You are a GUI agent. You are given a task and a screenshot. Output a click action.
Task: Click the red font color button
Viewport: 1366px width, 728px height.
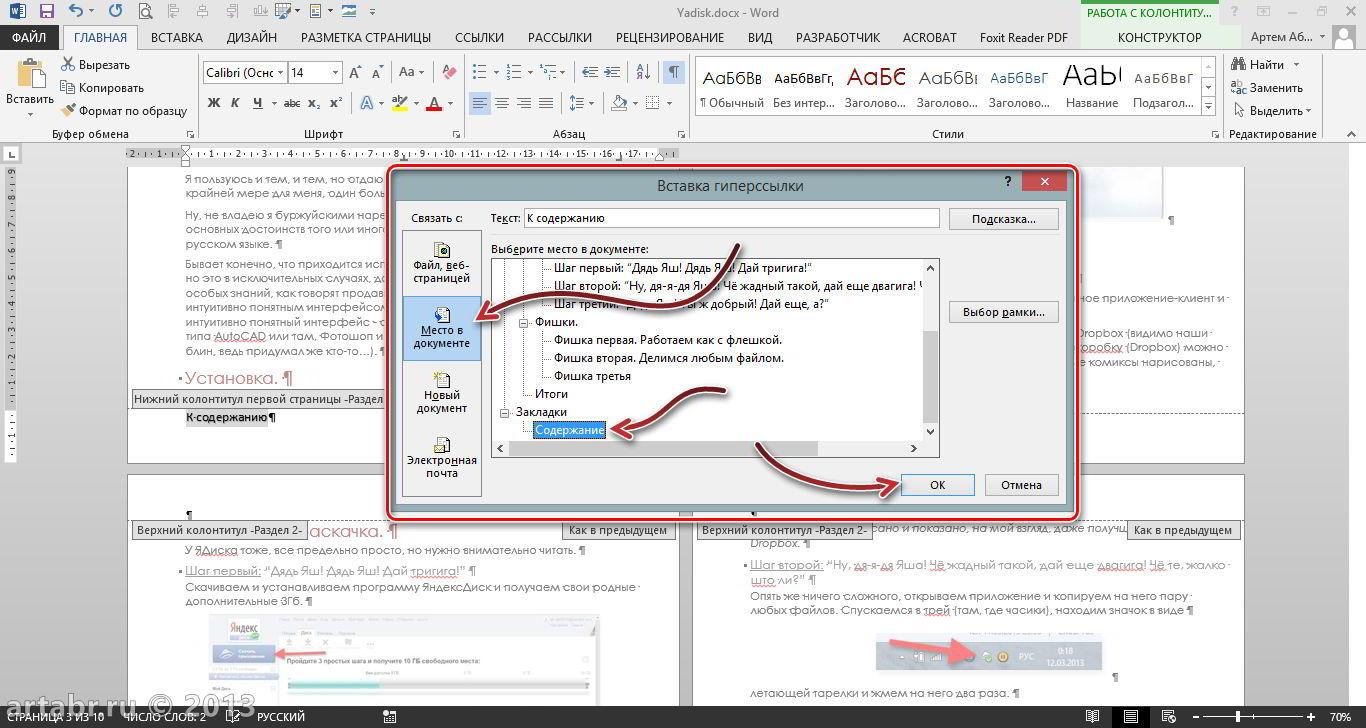(x=433, y=103)
